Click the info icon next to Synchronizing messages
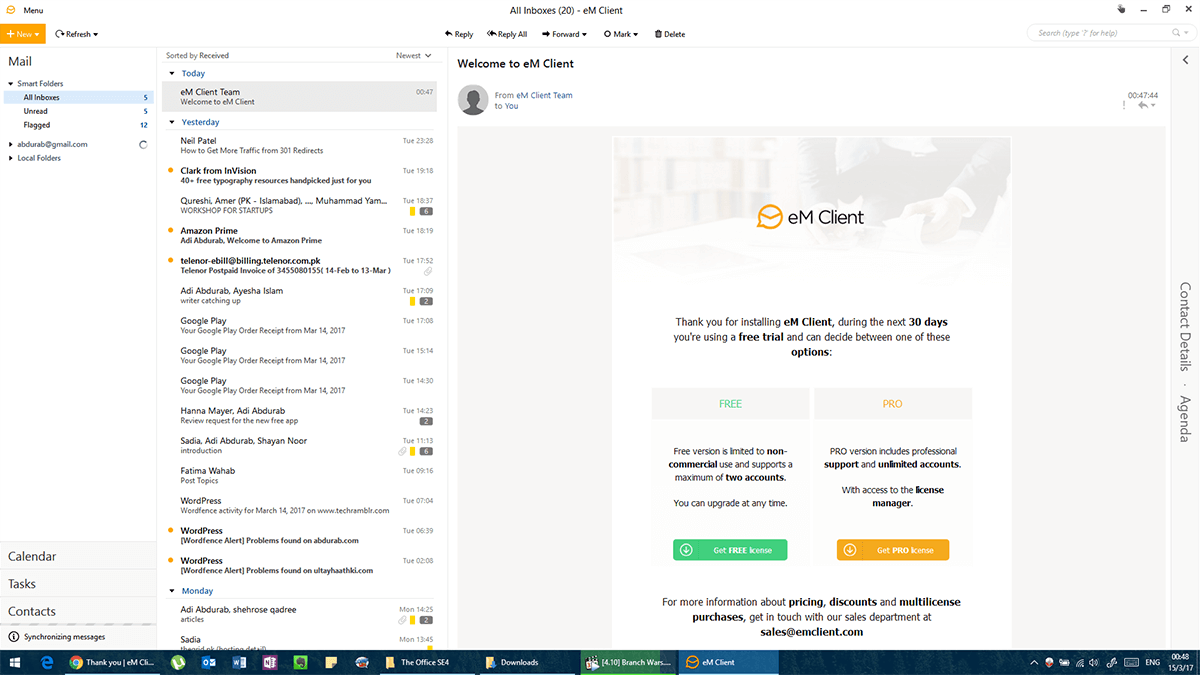1200x675 pixels. click(14, 637)
